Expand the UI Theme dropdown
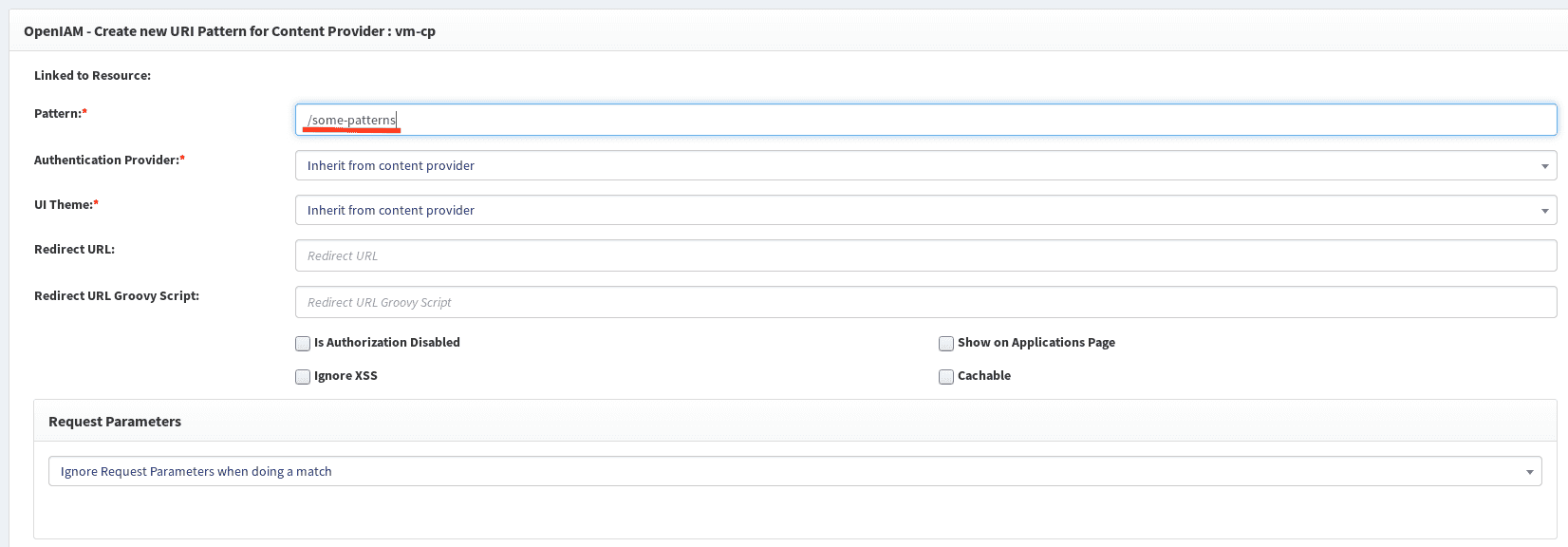Viewport: 1568px width, 547px height. [925, 210]
